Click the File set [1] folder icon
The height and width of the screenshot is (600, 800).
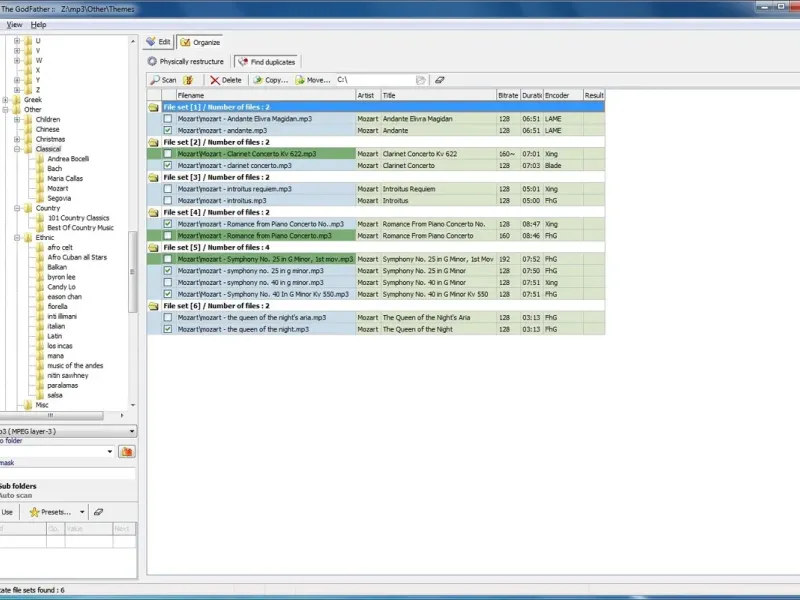click(x=154, y=107)
